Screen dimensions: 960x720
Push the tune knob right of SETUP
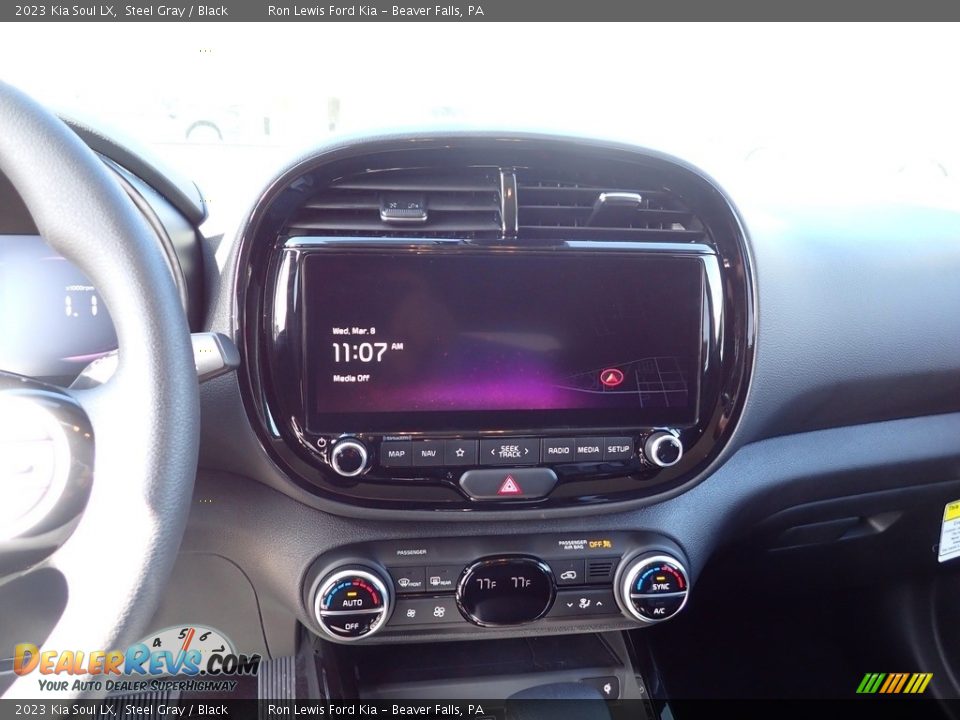pyautogui.click(x=663, y=449)
